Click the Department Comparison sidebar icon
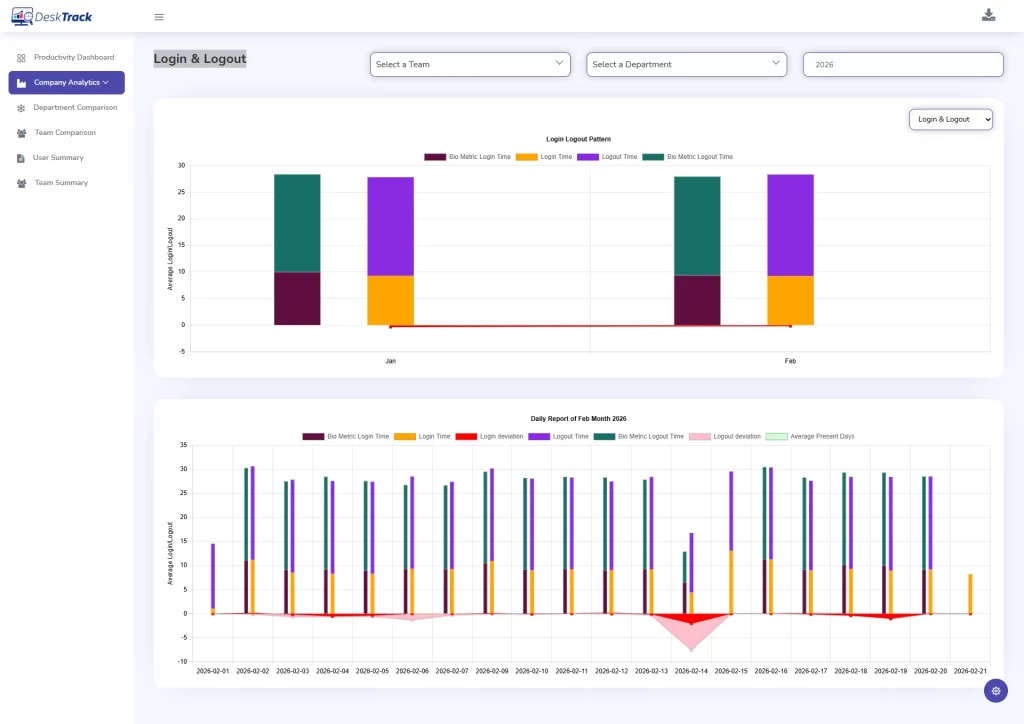 (x=21, y=108)
